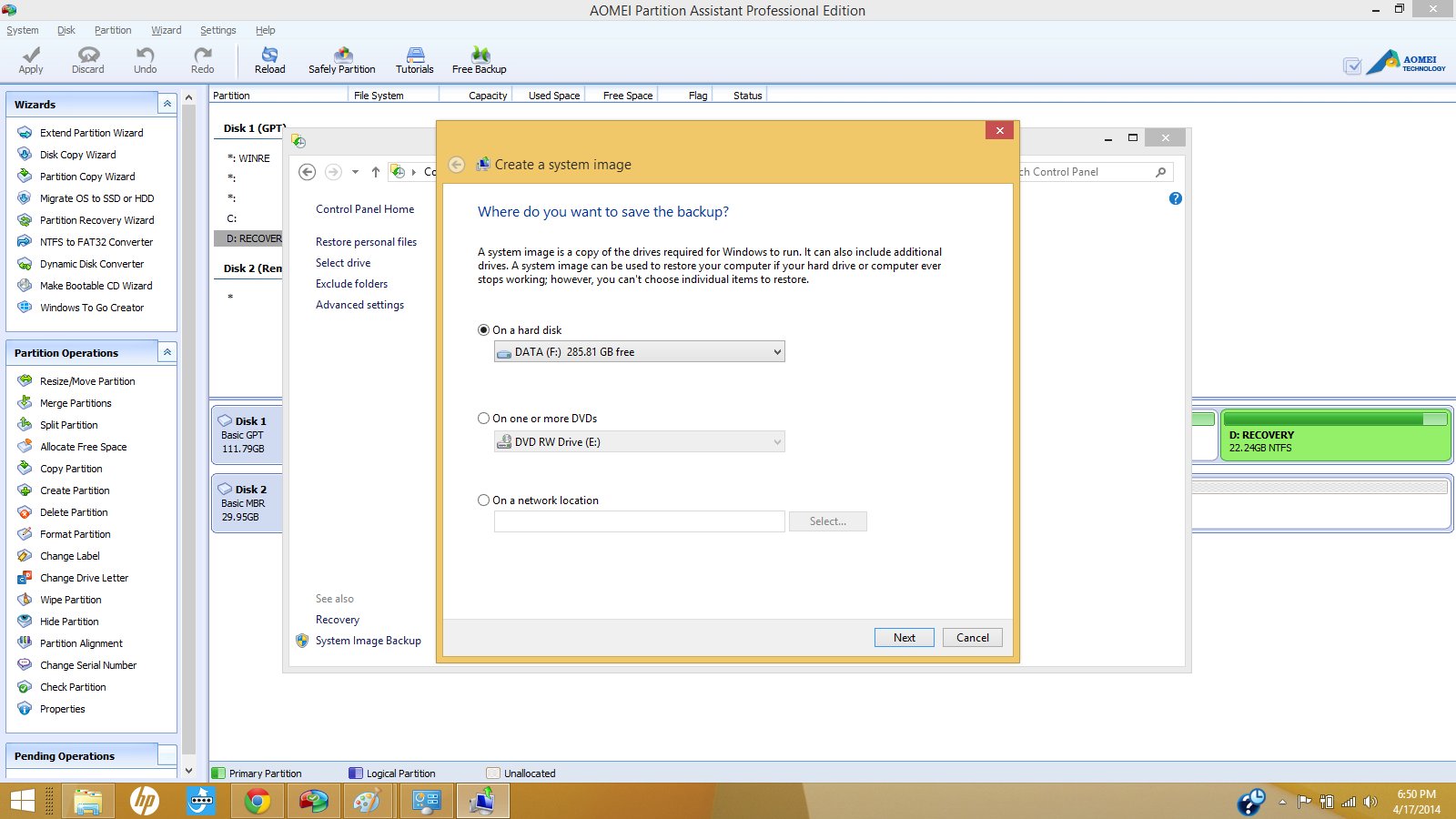
Task: Cancel the Create a system image dialog
Action: pyautogui.click(x=973, y=638)
